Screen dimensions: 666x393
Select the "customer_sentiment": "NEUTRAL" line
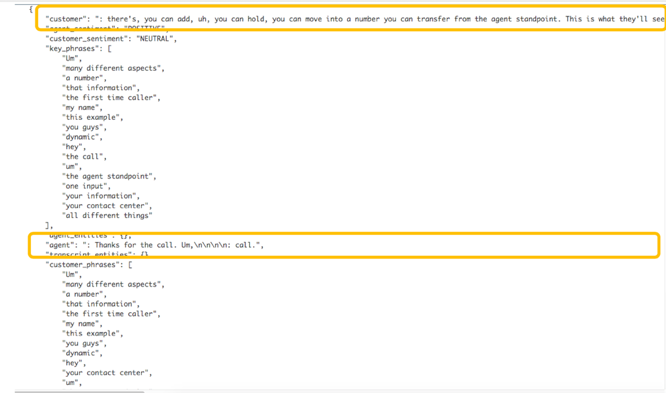click(111, 39)
